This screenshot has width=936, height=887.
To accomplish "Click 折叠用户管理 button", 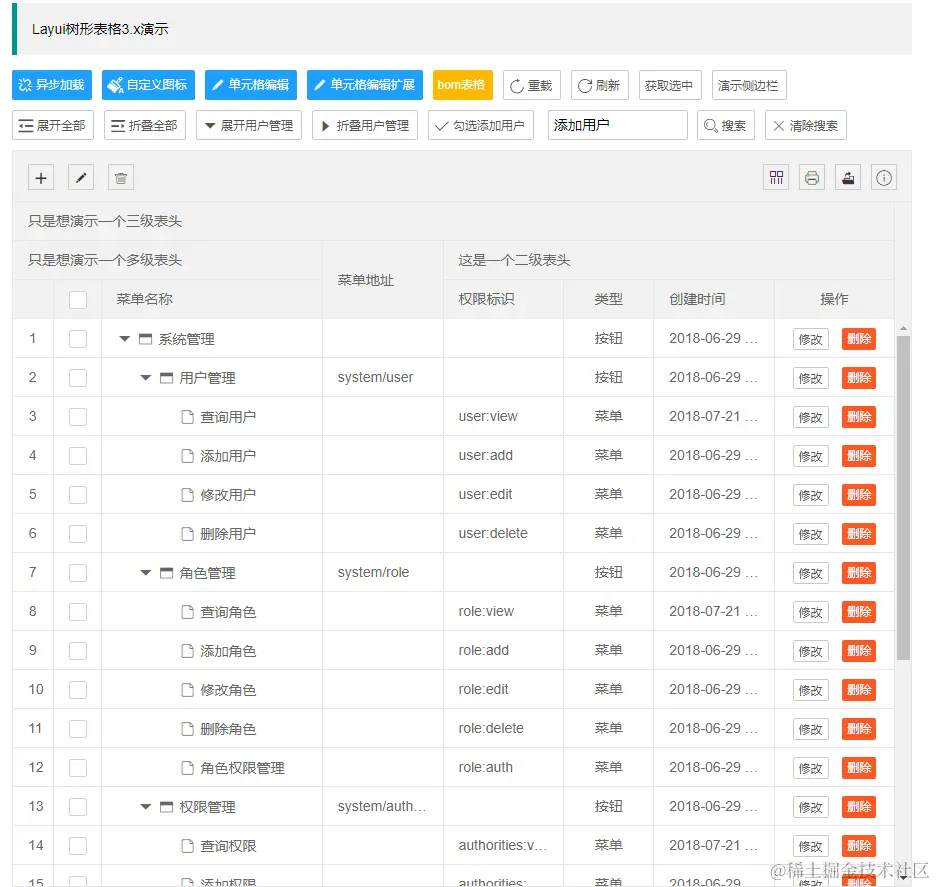I will point(365,125).
